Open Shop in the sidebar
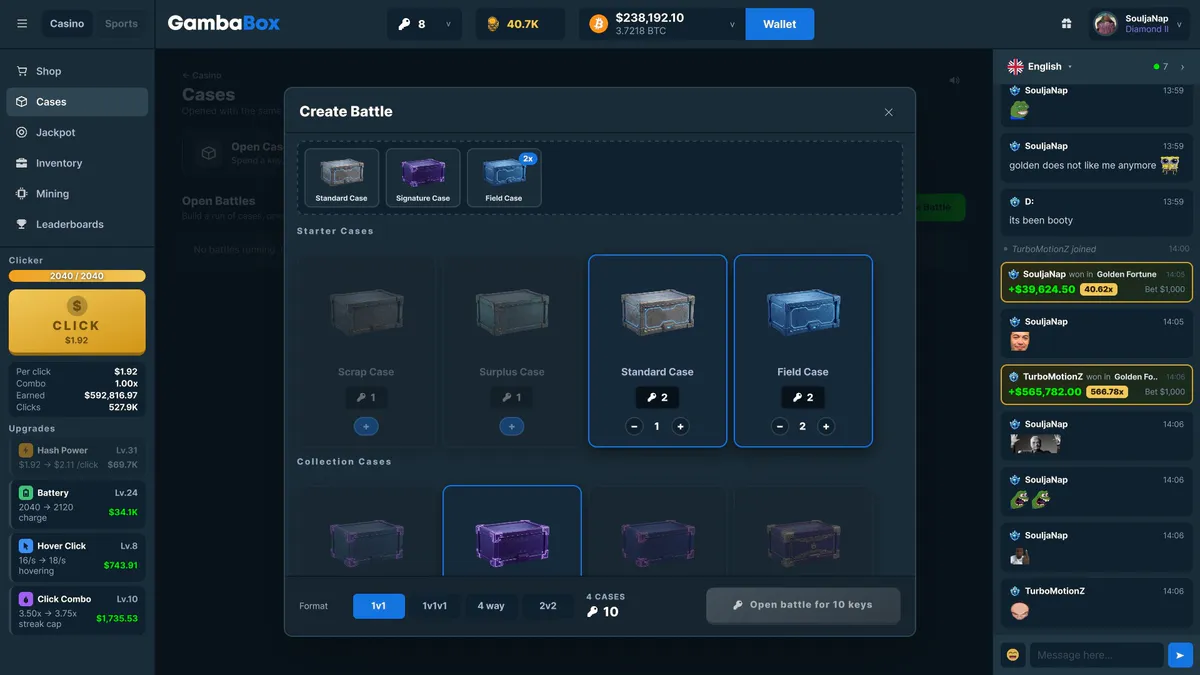The image size is (1200, 675). (77, 71)
